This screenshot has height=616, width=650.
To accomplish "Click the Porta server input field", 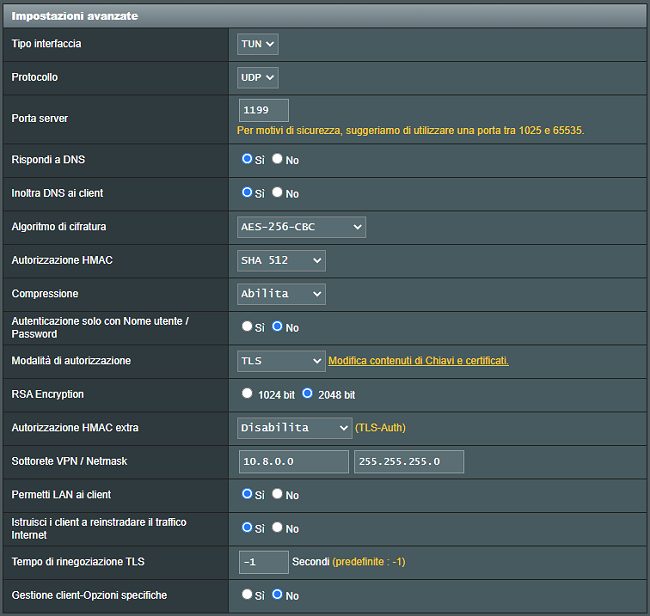I will [x=264, y=110].
